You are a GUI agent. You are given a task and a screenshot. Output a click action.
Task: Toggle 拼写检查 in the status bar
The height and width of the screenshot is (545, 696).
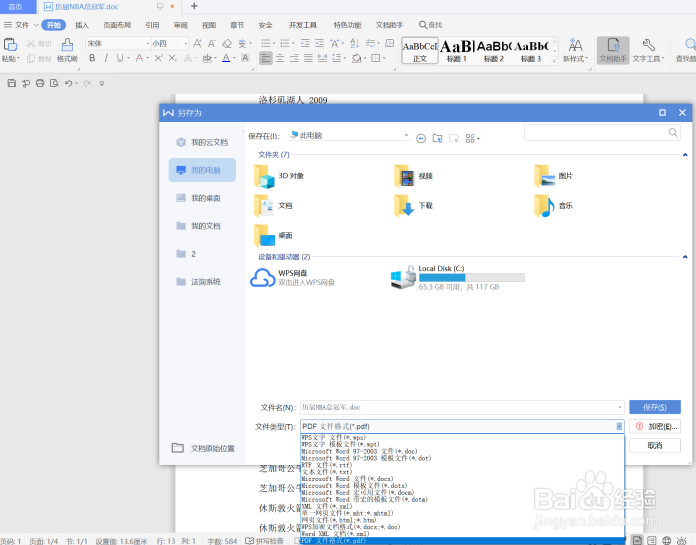click(x=265, y=541)
